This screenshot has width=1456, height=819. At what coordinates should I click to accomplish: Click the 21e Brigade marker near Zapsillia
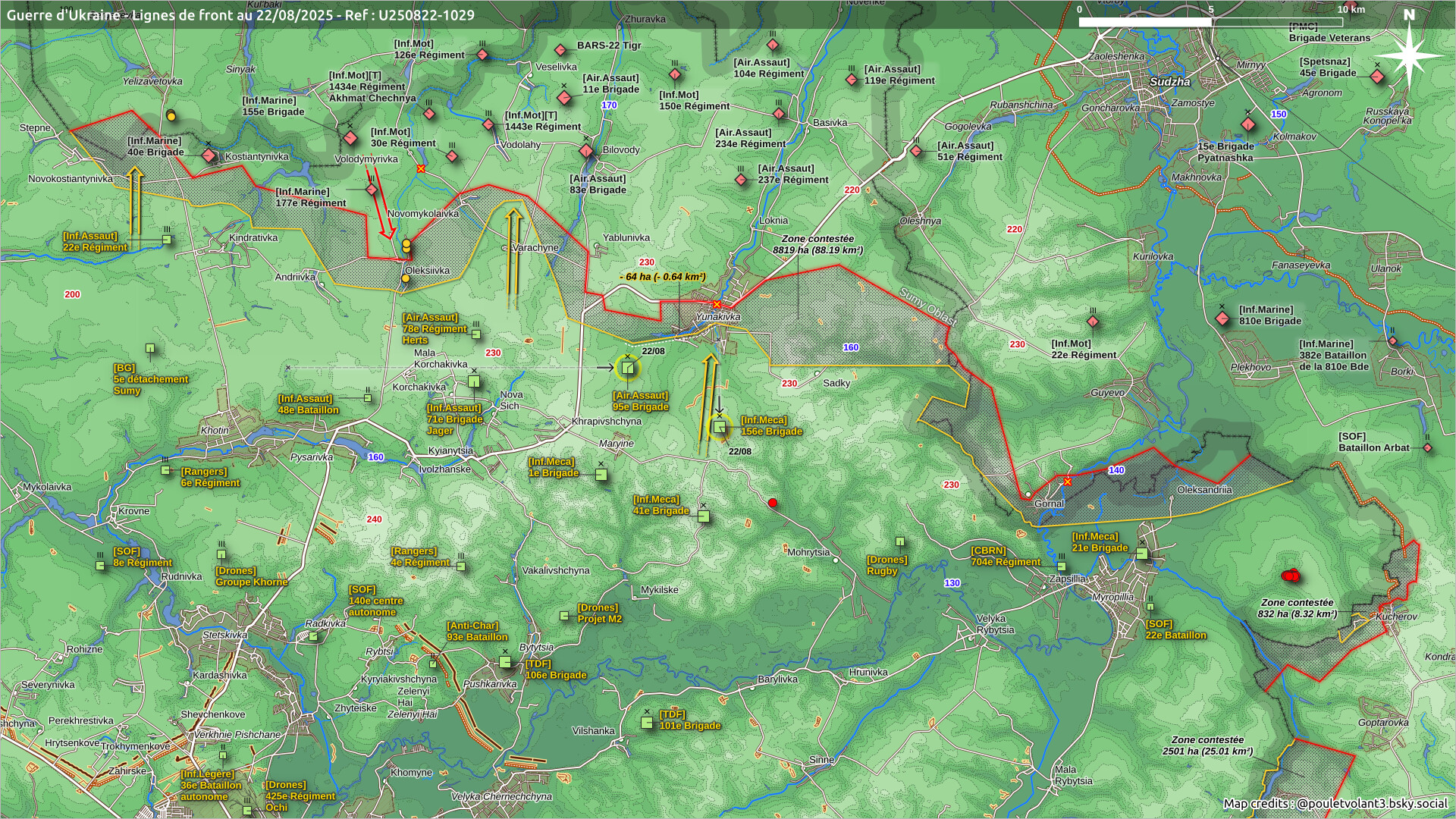(x=1142, y=554)
